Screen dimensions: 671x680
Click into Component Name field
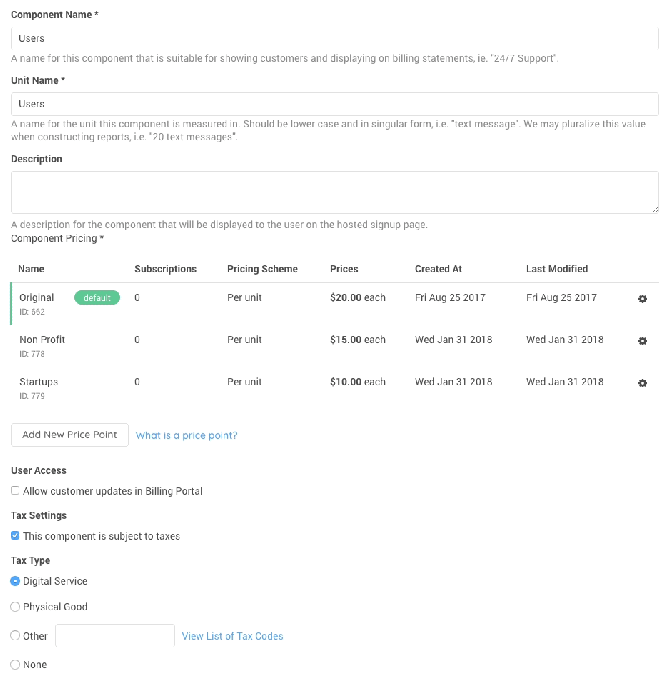tap(334, 38)
